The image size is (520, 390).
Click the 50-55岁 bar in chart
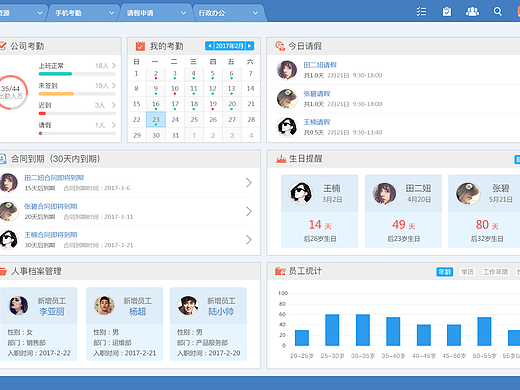click(x=484, y=331)
